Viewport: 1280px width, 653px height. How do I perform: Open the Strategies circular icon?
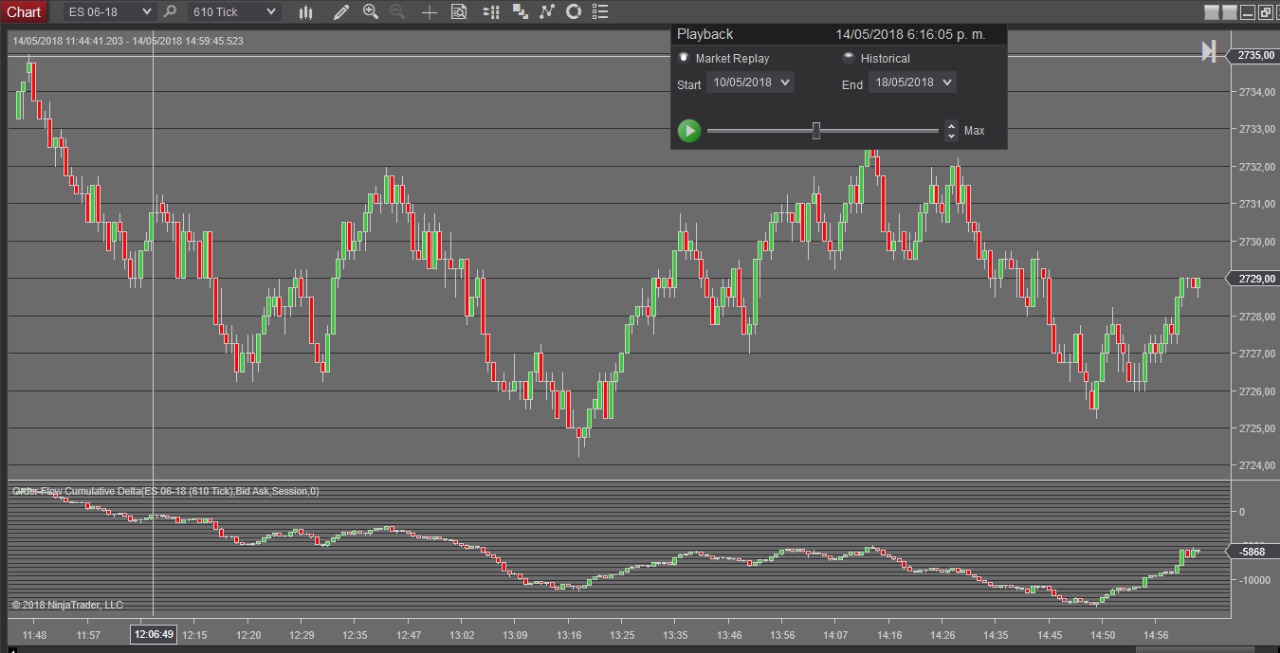(573, 12)
